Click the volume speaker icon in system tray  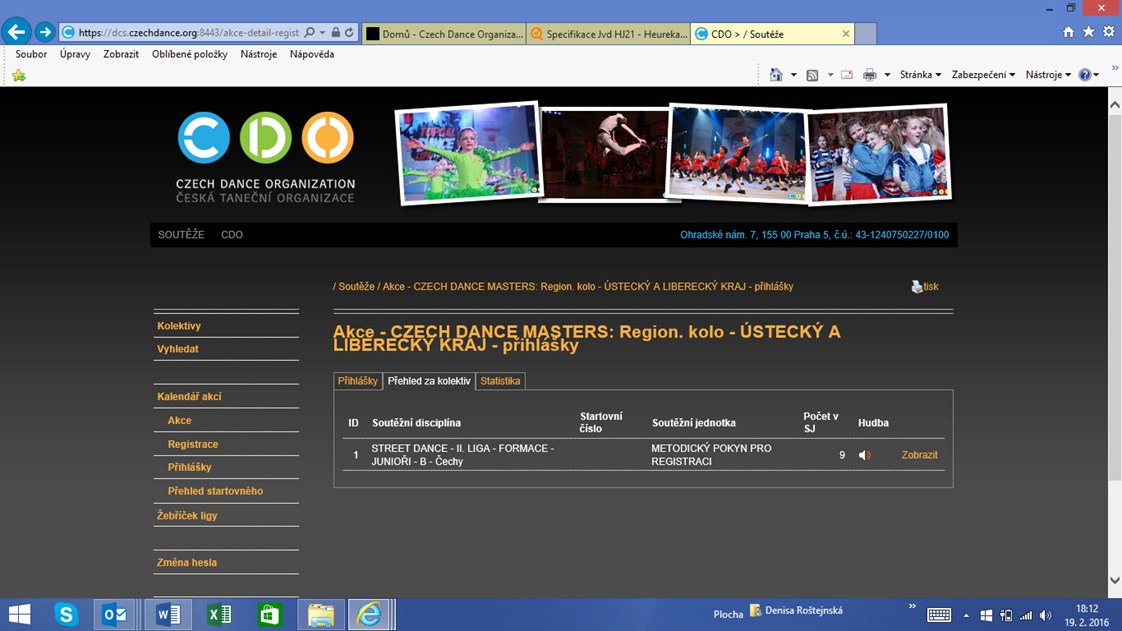tap(1045, 615)
